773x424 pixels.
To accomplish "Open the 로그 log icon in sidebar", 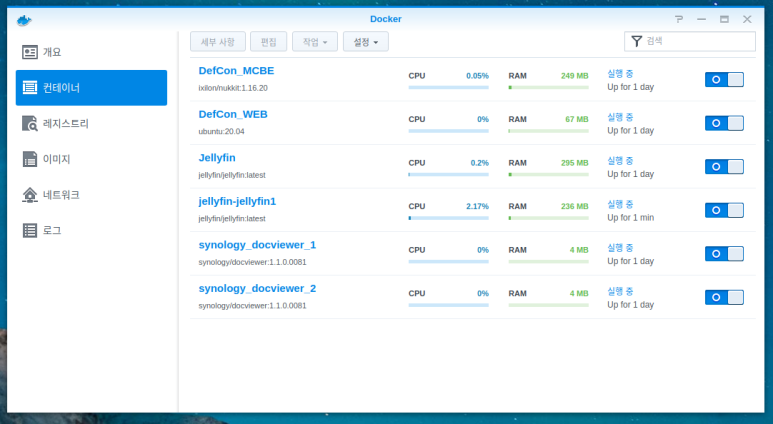I will click(30, 230).
